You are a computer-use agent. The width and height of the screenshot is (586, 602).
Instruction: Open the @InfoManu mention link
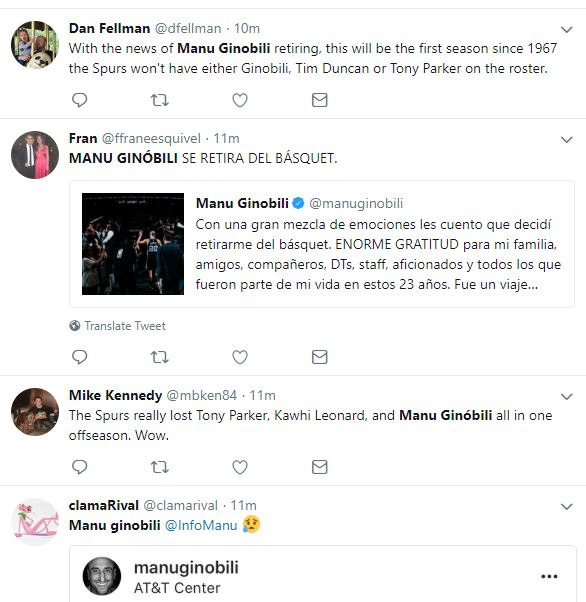point(201,525)
